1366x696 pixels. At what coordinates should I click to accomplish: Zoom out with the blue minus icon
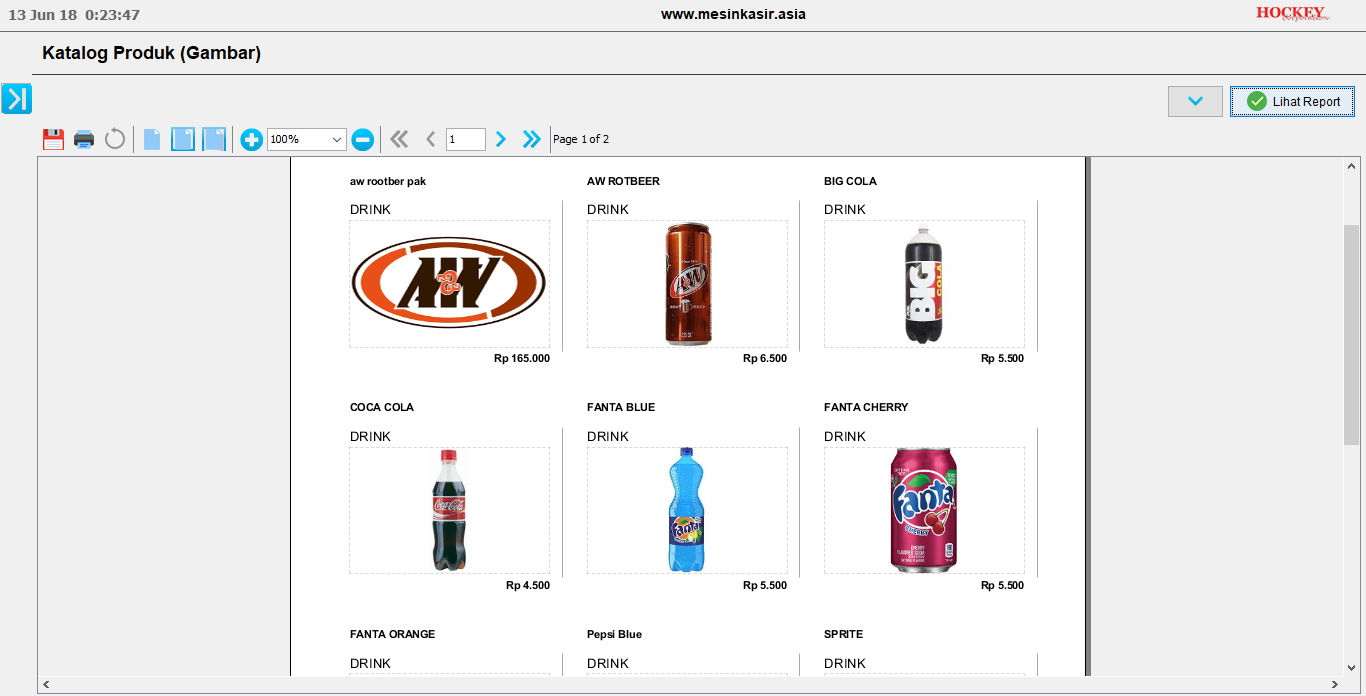tap(363, 139)
